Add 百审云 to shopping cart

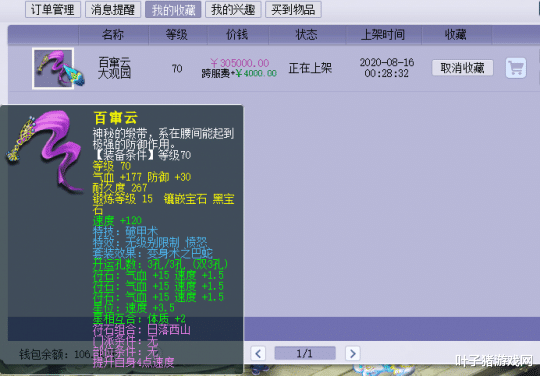click(x=516, y=68)
